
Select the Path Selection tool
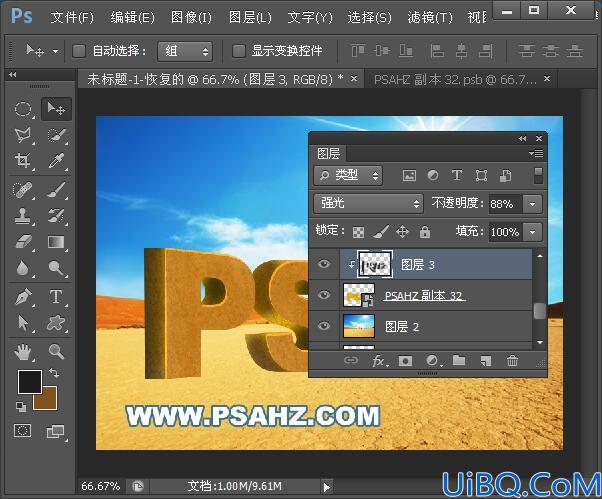23,323
